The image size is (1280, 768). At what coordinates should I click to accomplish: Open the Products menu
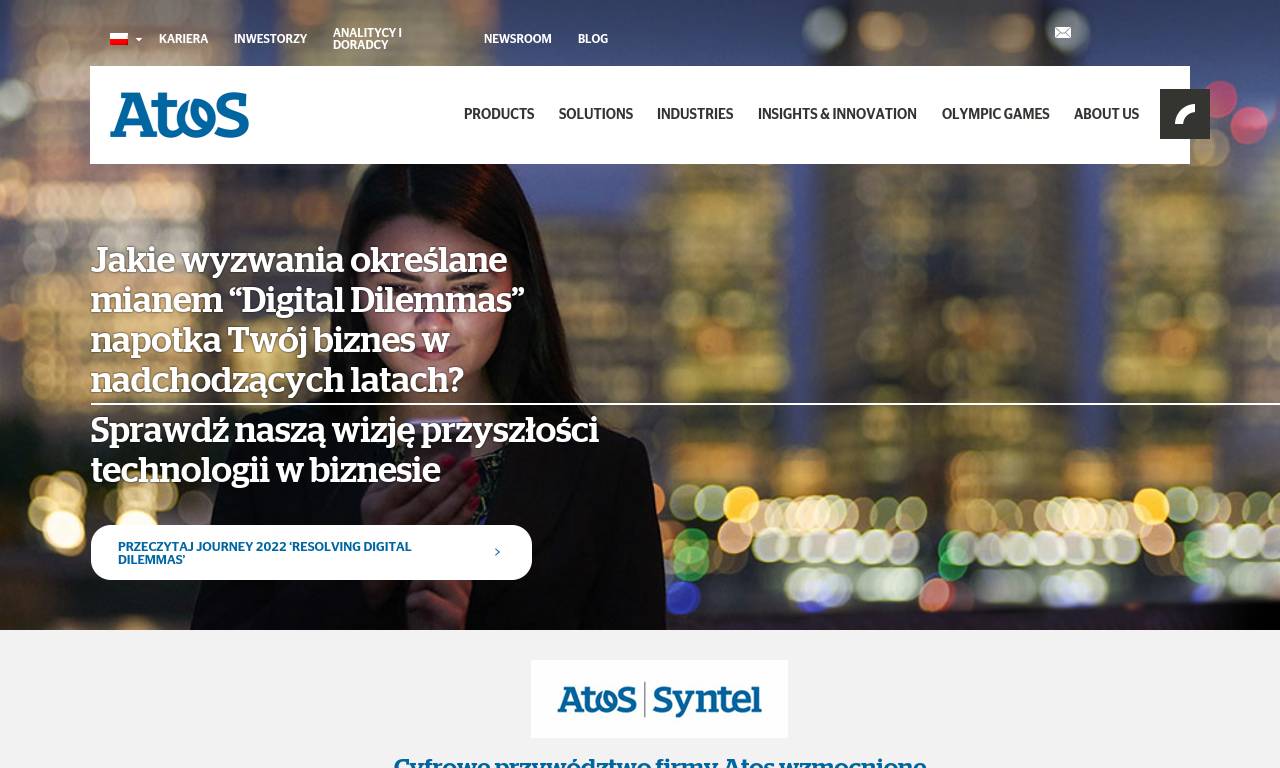[499, 115]
